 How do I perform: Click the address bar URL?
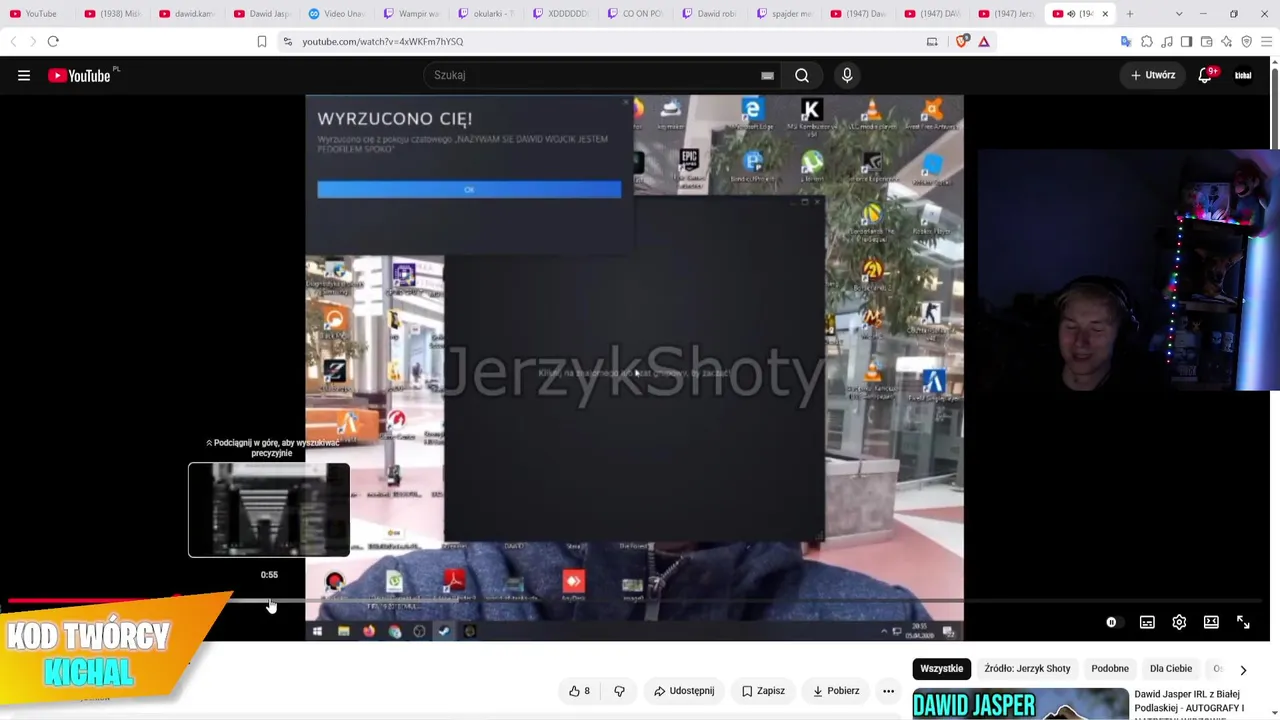point(383,41)
